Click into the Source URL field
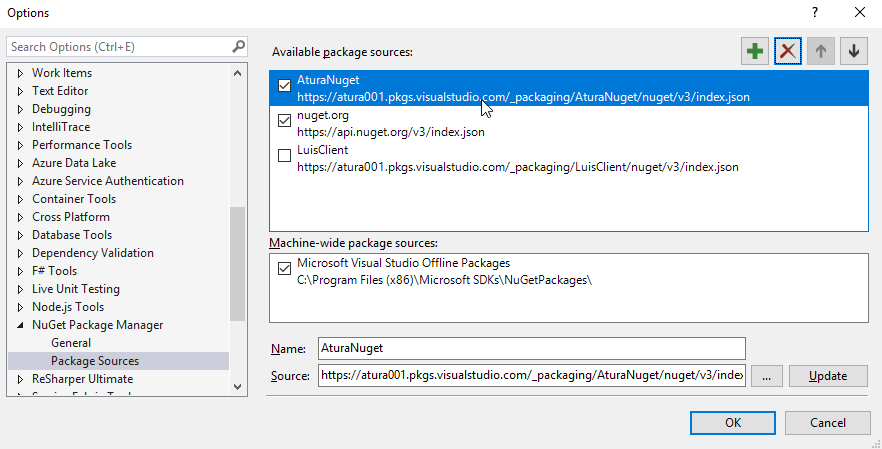The width and height of the screenshot is (882, 449). 532,375
